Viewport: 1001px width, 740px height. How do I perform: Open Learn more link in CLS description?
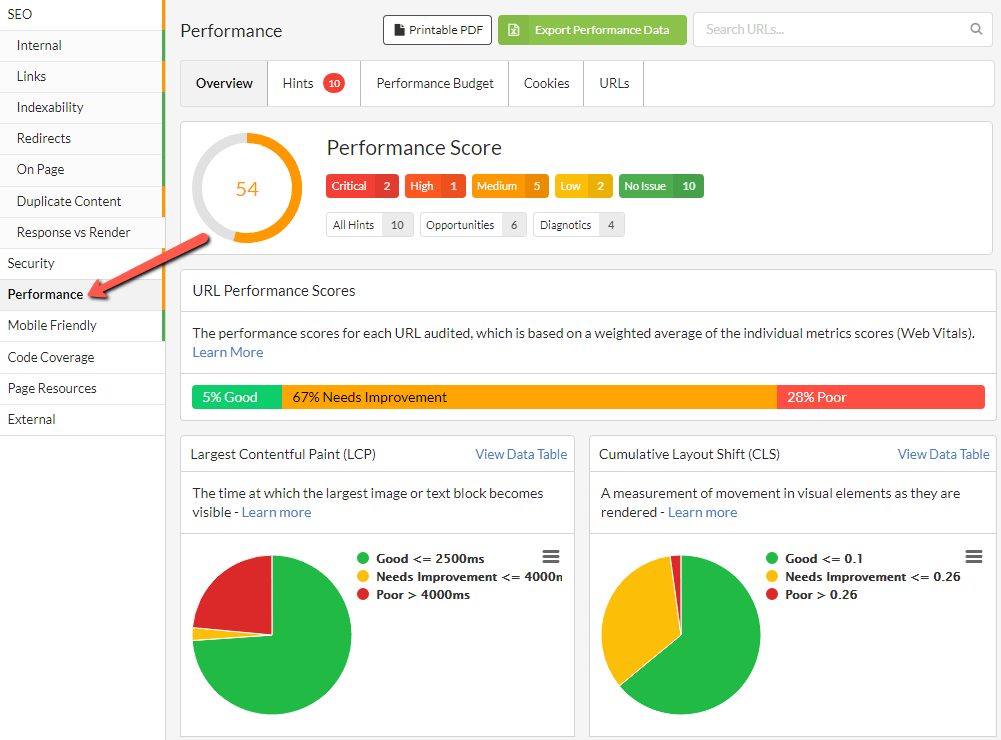click(x=702, y=512)
